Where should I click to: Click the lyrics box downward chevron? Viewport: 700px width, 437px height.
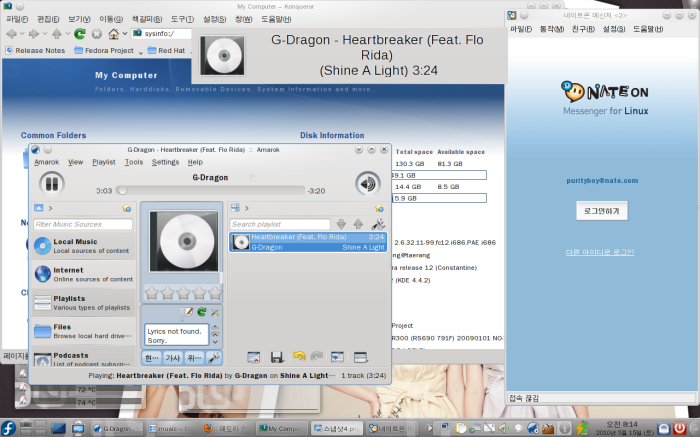point(215,342)
